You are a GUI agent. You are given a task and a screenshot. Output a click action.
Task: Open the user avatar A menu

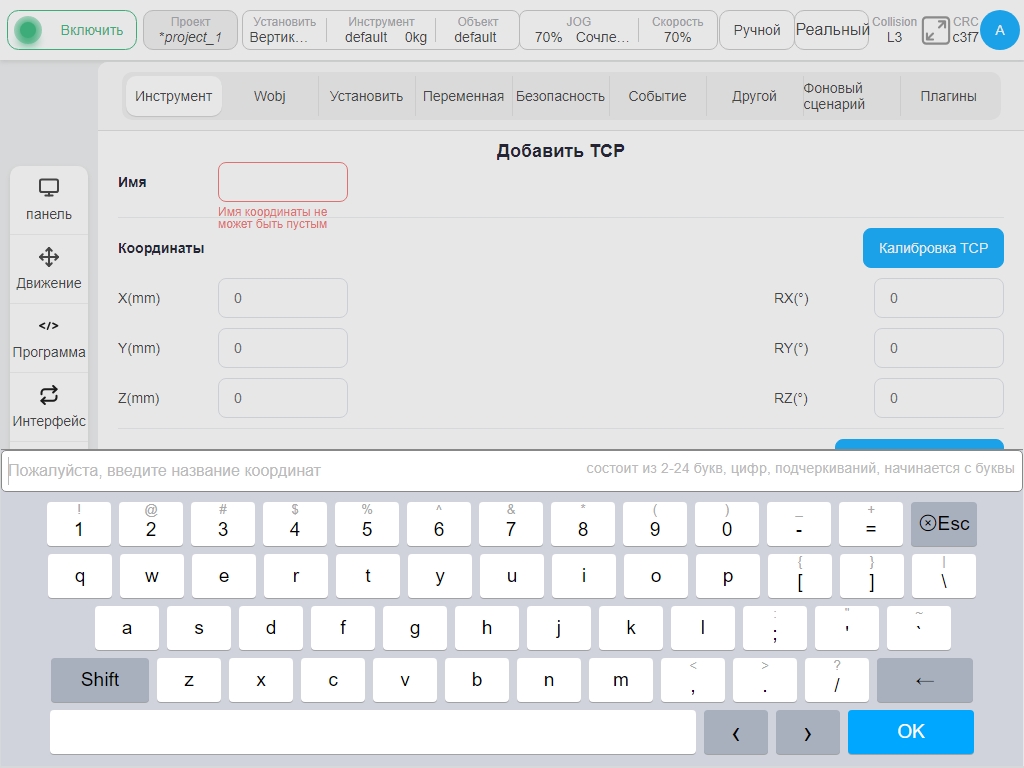click(x=999, y=30)
